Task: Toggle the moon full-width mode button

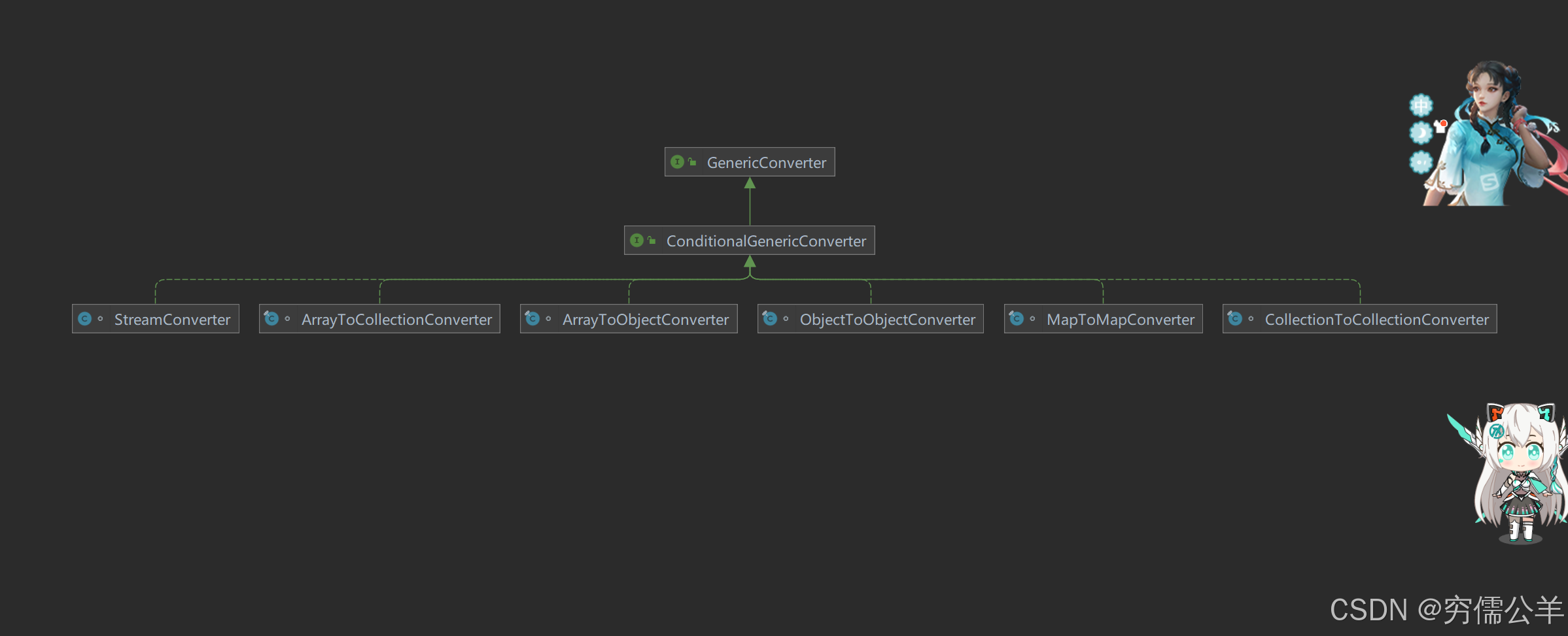Action: coord(1421,133)
